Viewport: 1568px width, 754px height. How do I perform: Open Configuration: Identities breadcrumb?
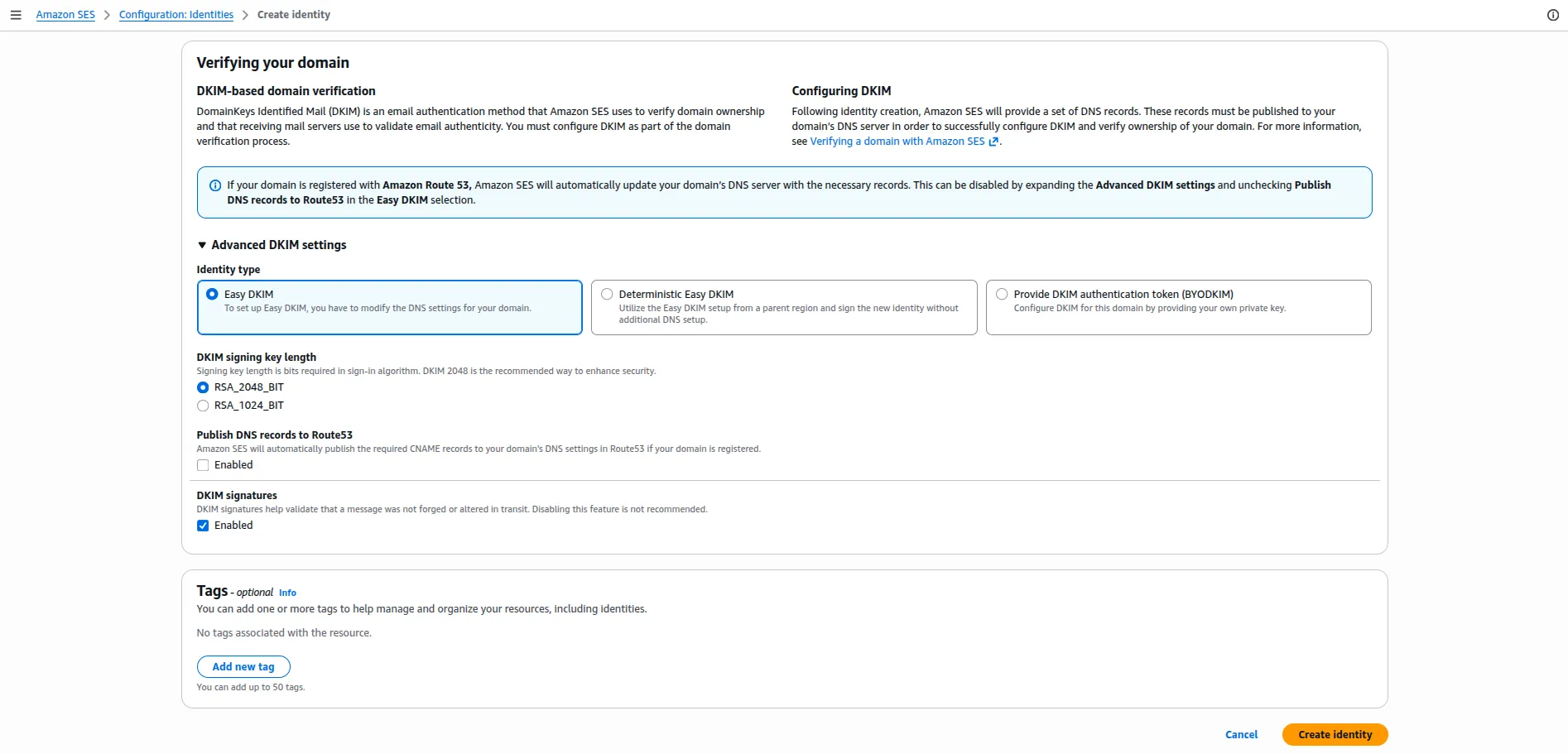pyautogui.click(x=176, y=15)
